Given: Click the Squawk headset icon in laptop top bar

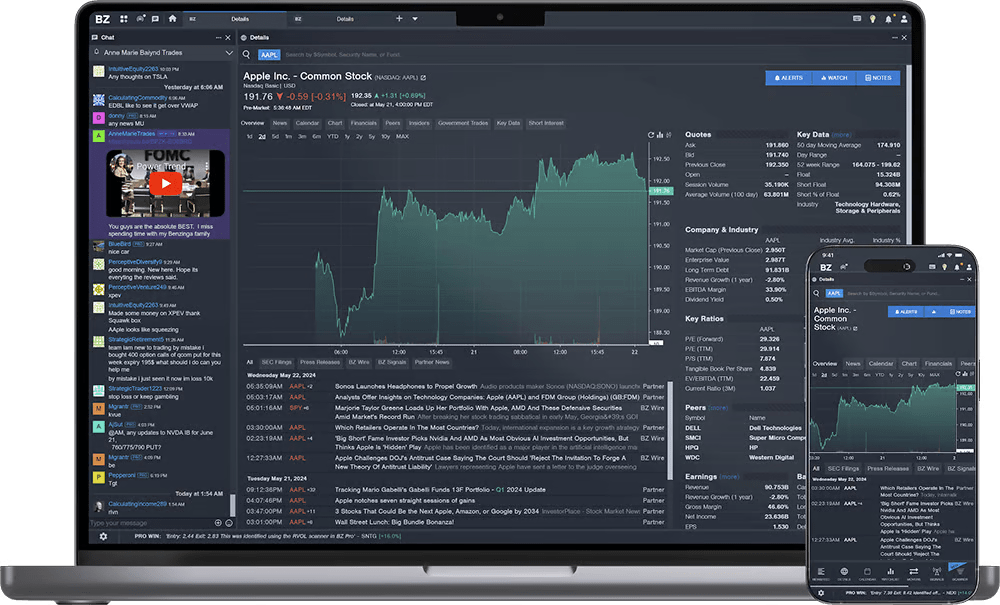Looking at the screenshot, I should (x=140, y=19).
